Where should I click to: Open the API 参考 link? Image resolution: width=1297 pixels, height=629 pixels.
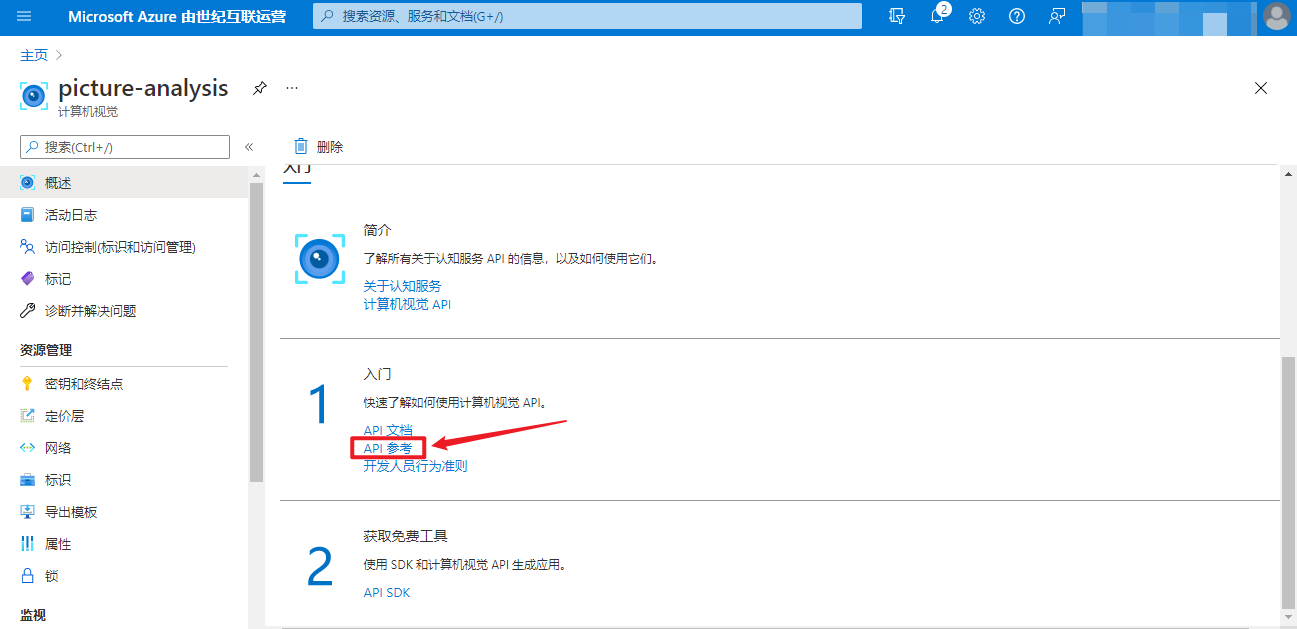point(388,448)
